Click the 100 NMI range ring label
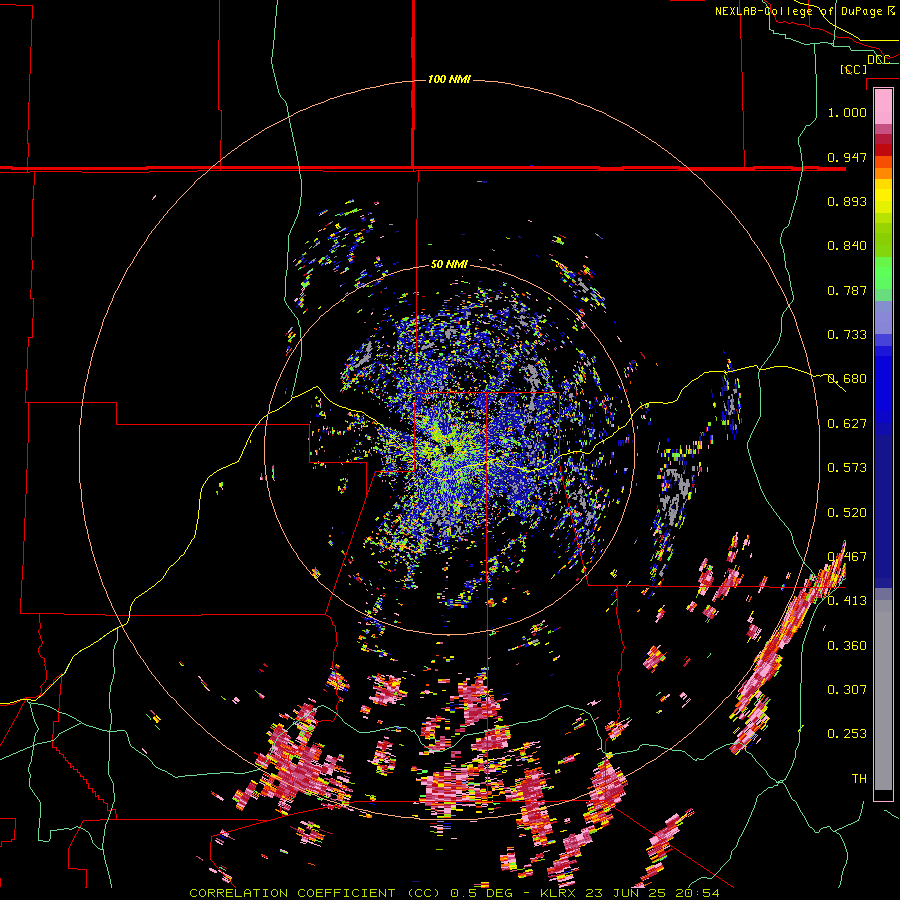Image resolution: width=900 pixels, height=900 pixels. click(449, 79)
